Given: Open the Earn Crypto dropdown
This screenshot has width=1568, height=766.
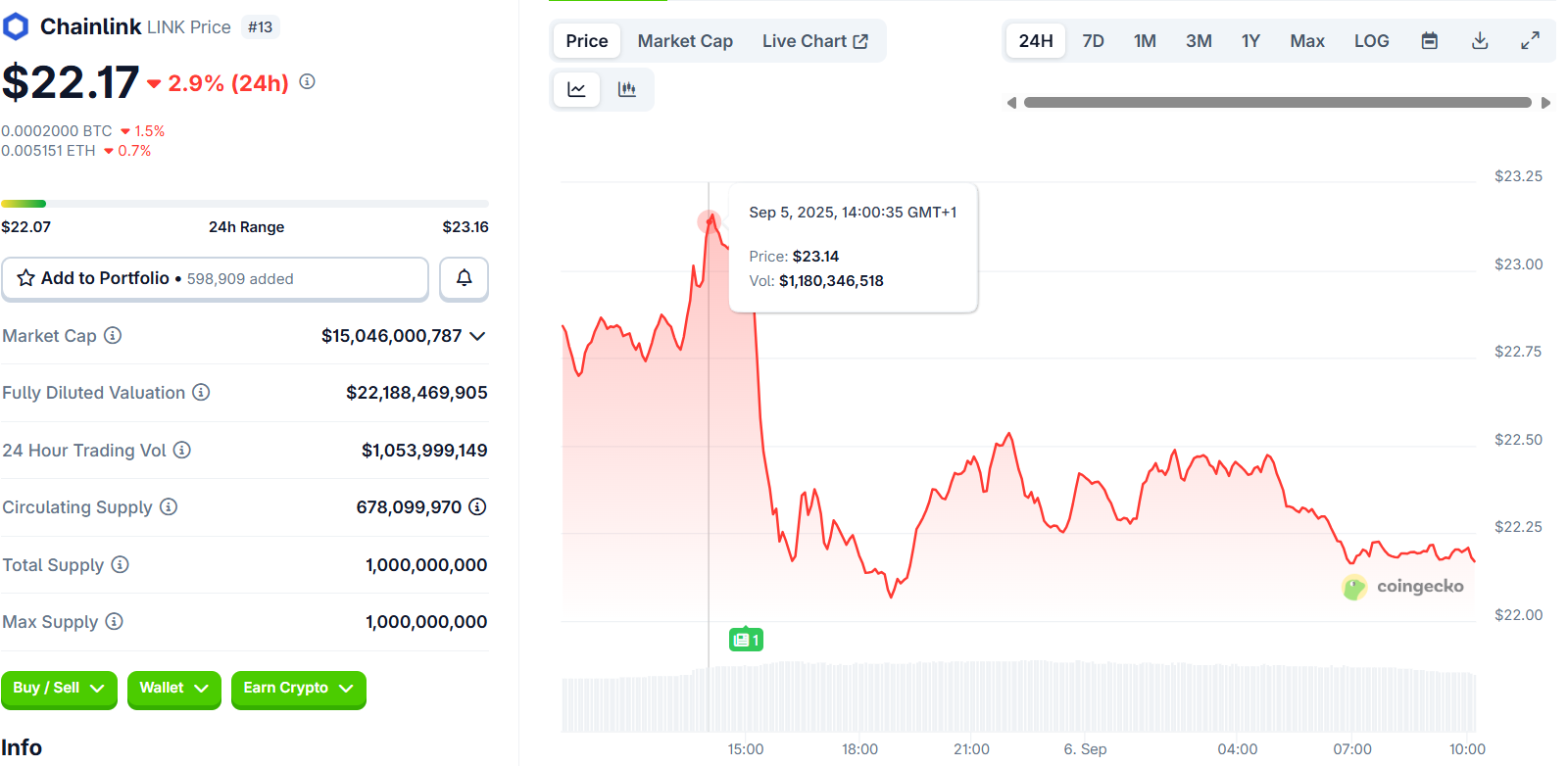Looking at the screenshot, I should 298,689.
